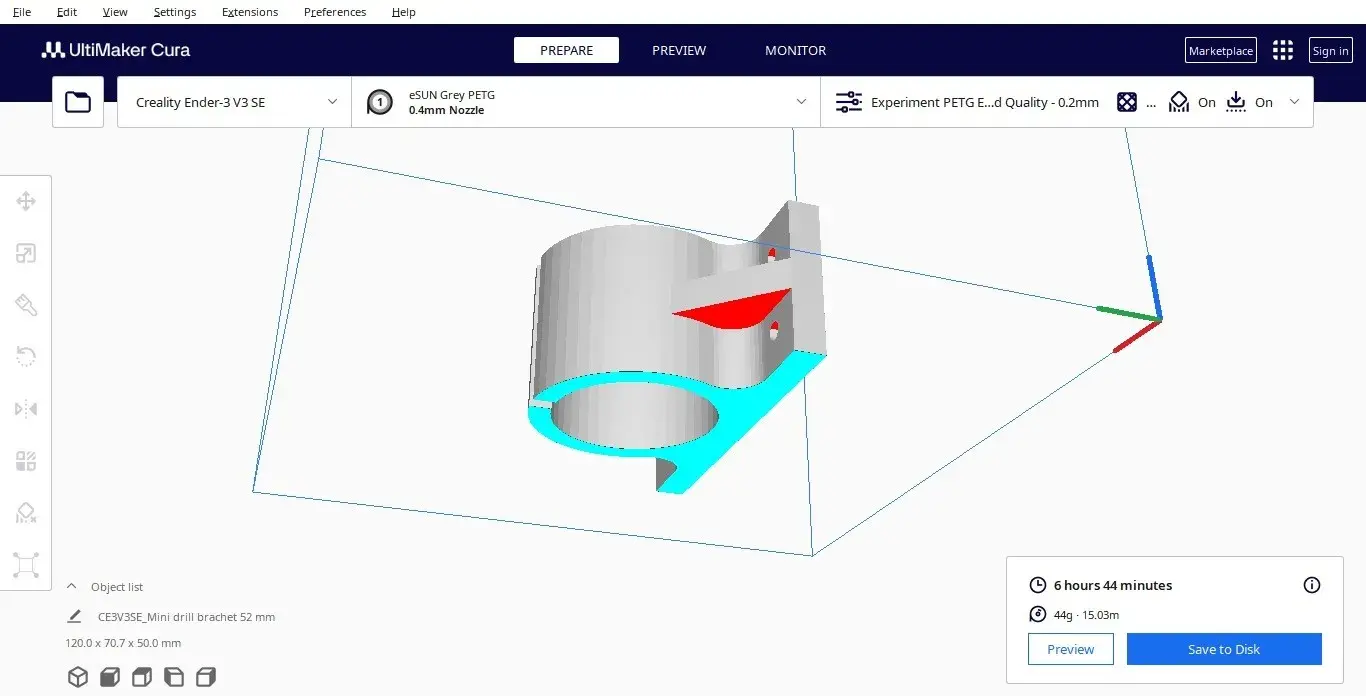The image size is (1366, 696).
Task: Click the 44g · 15.03m material usage
Action: [1086, 615]
